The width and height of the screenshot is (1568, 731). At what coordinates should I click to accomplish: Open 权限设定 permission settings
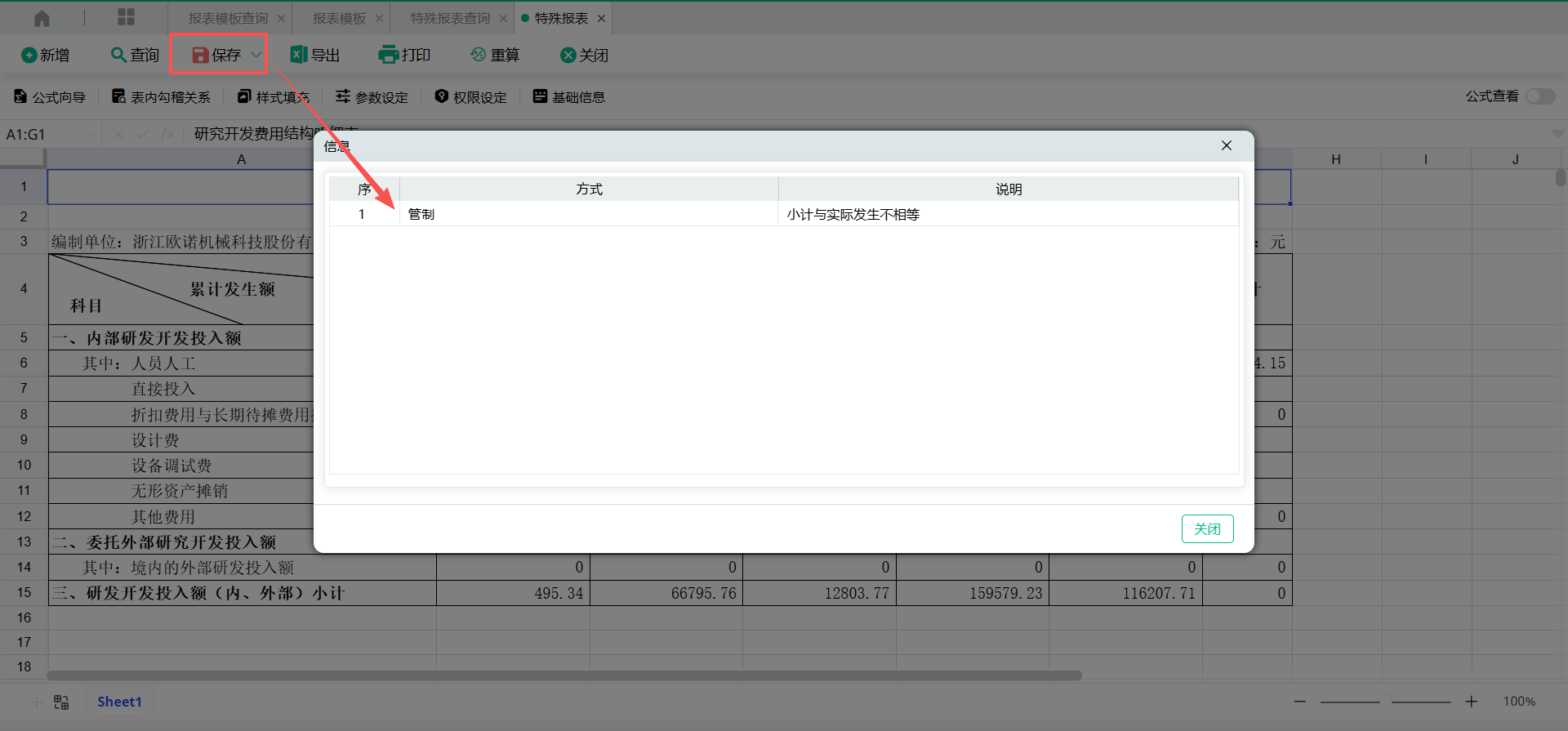[470, 97]
